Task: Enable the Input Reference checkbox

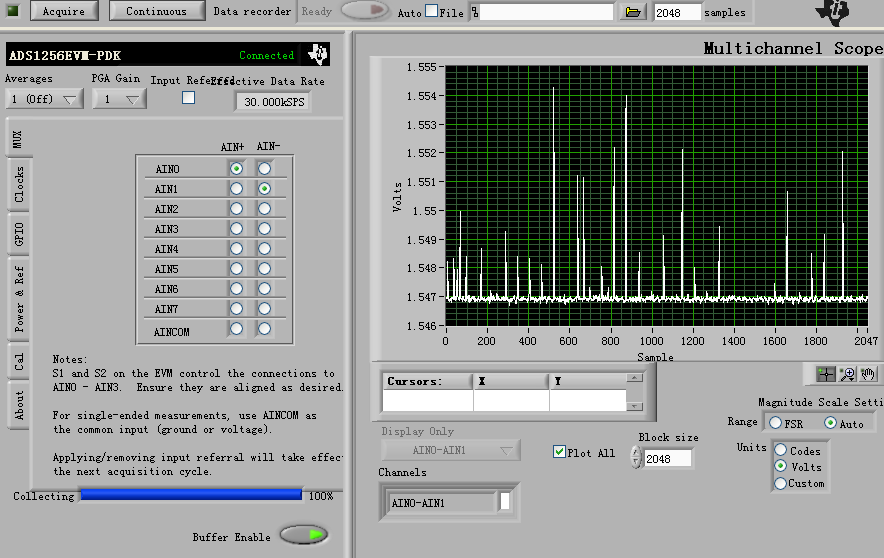Action: [x=188, y=98]
